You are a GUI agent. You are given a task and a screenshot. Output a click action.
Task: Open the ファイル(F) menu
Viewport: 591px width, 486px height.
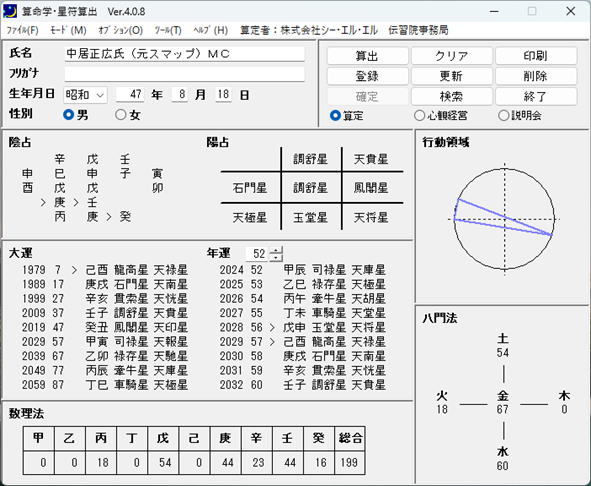click(x=23, y=30)
